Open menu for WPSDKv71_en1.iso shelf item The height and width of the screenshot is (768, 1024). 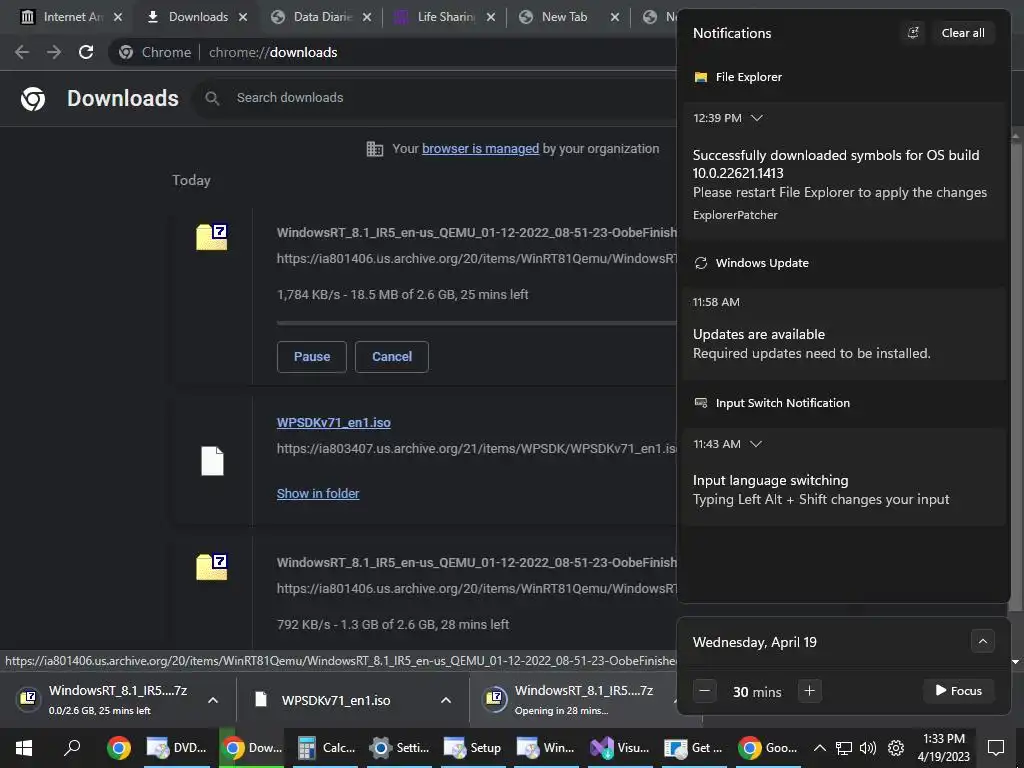coord(446,700)
